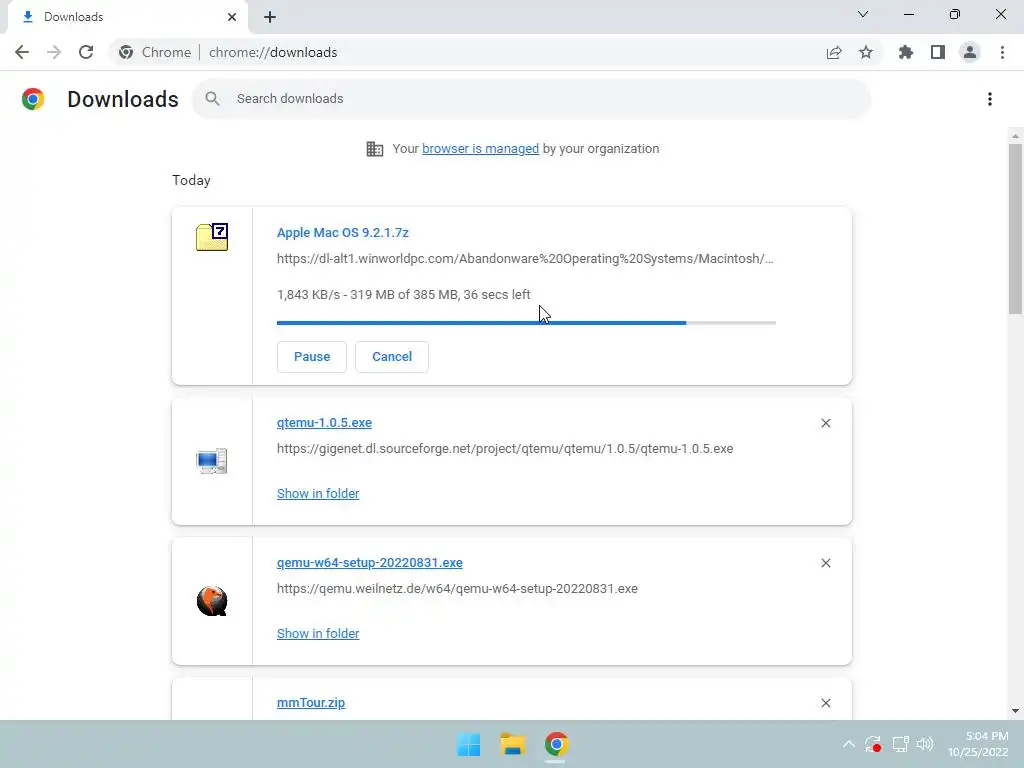Open the profile avatar menu
This screenshot has width=1024, height=768.
[x=970, y=52]
